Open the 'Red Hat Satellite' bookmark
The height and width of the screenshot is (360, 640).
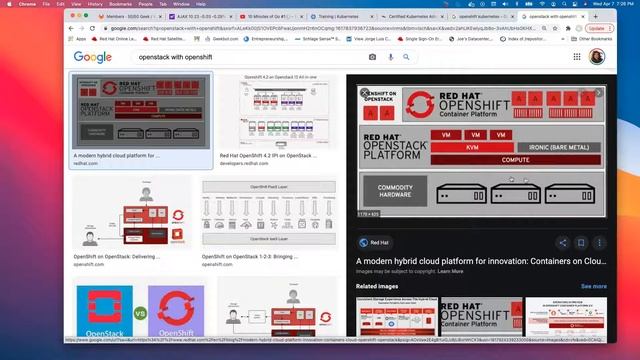coord(164,39)
